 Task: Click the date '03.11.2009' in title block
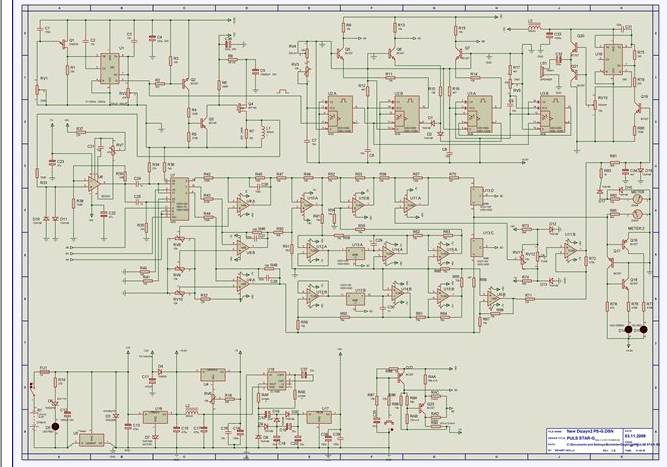(x=636, y=436)
